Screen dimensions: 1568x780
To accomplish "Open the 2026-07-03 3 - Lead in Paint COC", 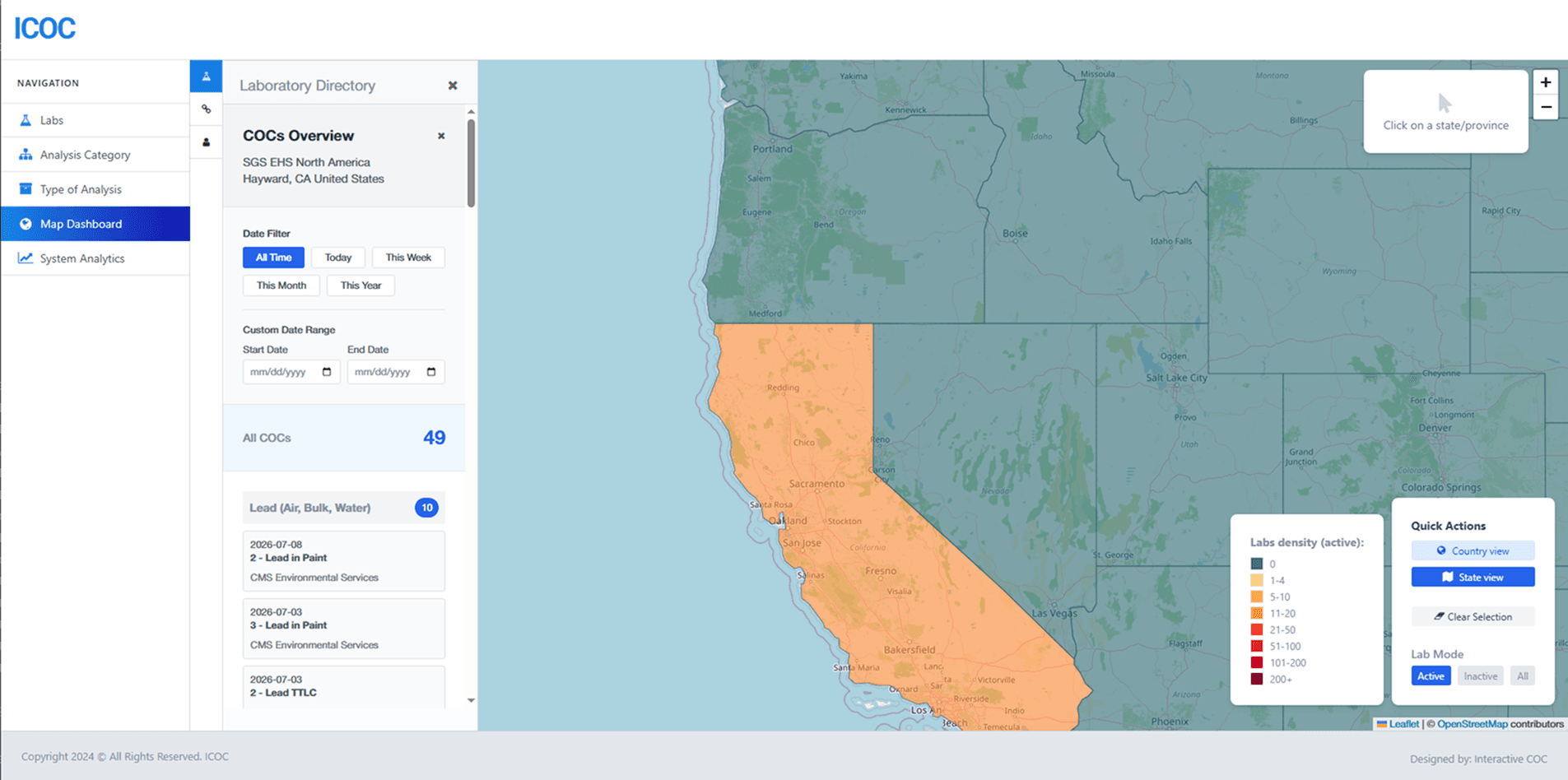I will pos(344,629).
